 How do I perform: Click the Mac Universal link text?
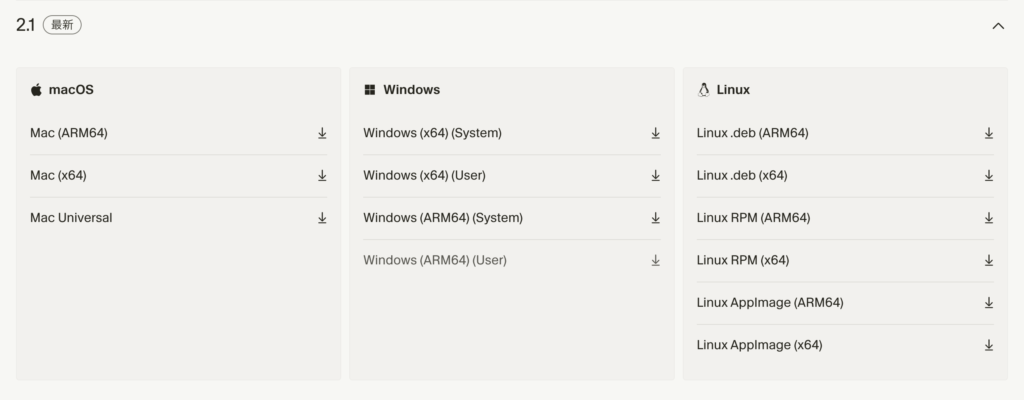click(71, 218)
